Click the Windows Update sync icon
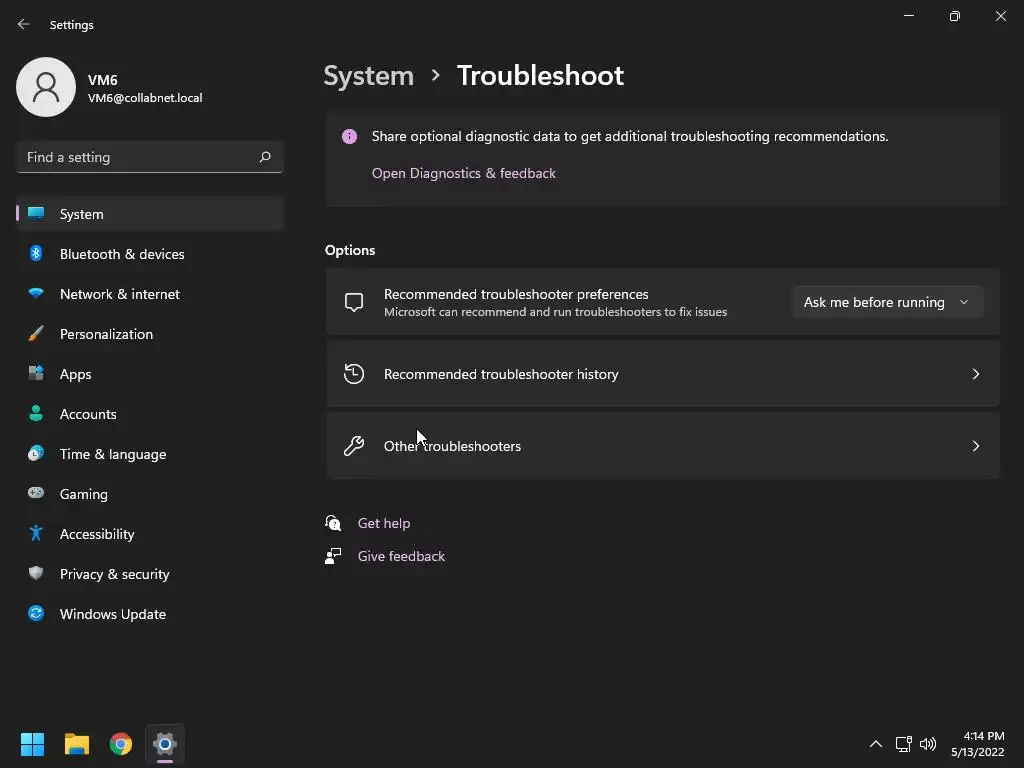 (36, 614)
